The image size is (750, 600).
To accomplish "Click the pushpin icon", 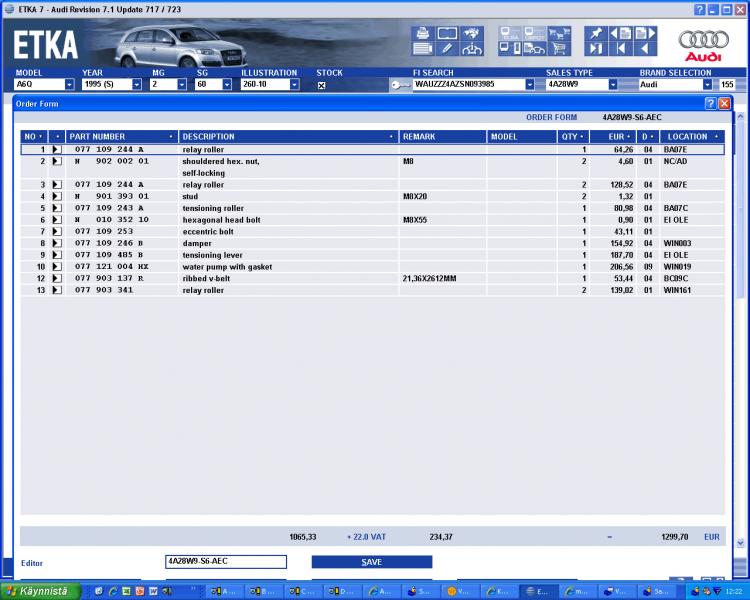I will pyautogui.click(x=595, y=33).
